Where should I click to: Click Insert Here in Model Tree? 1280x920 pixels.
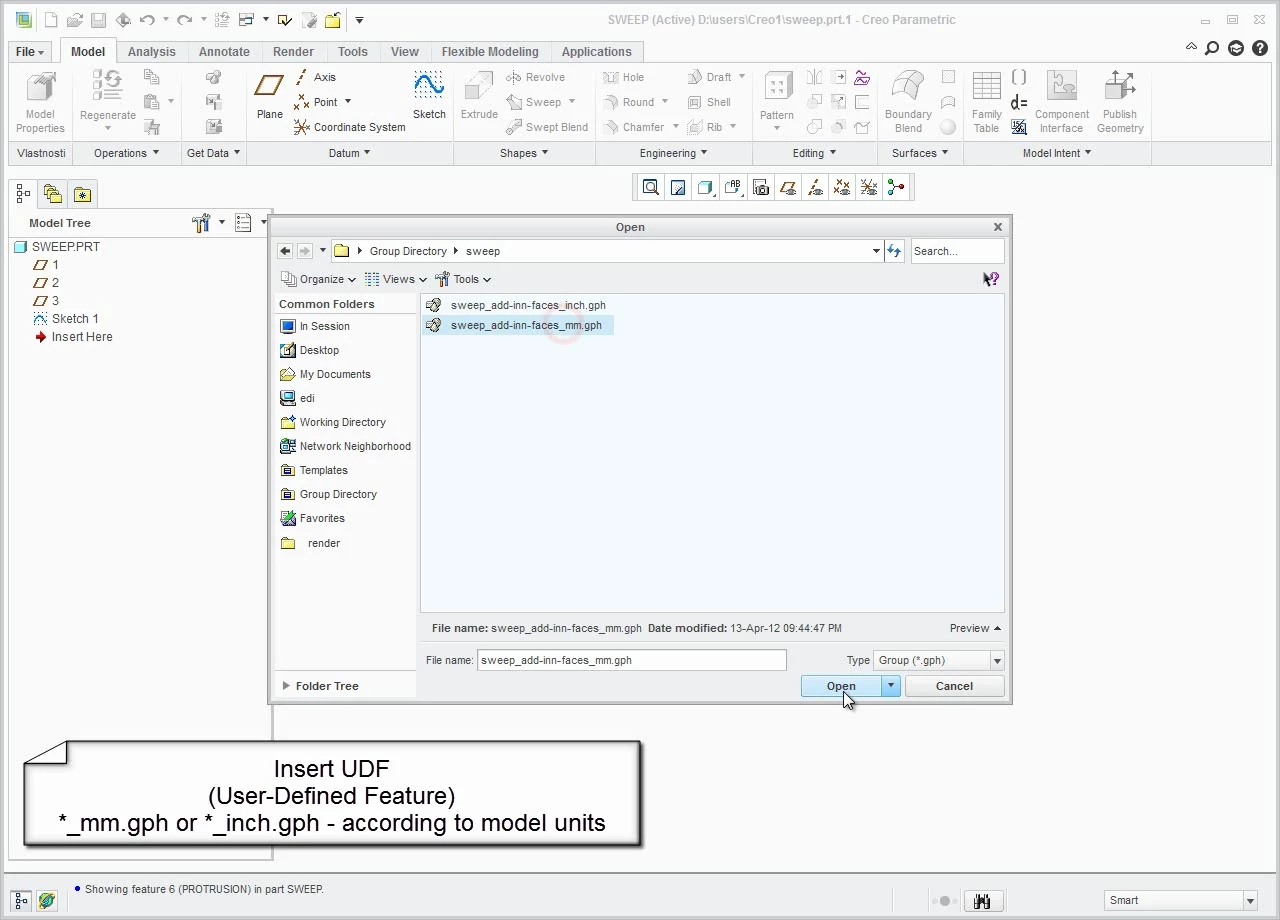pos(73,337)
